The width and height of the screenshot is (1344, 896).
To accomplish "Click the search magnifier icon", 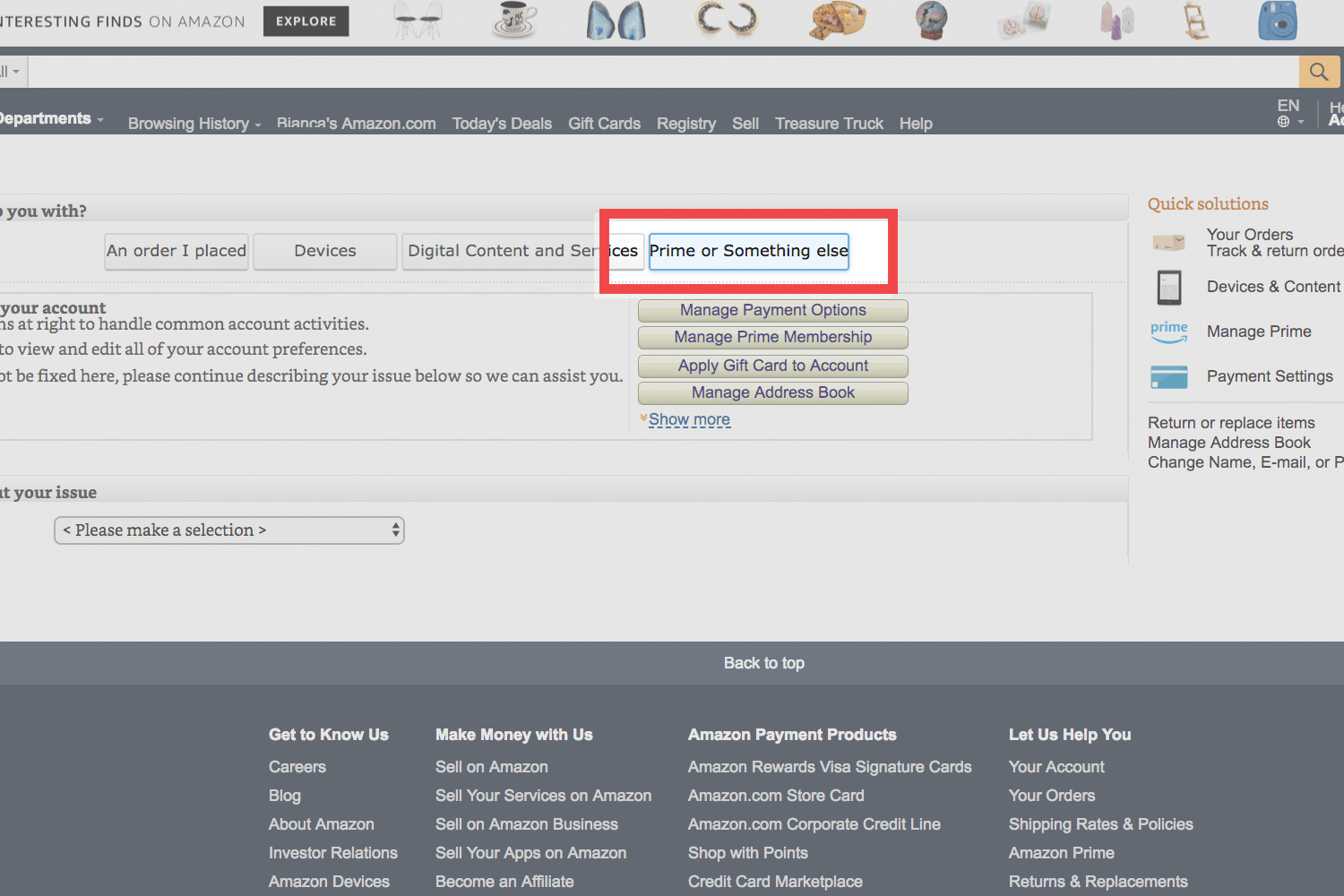I will pos(1318,71).
